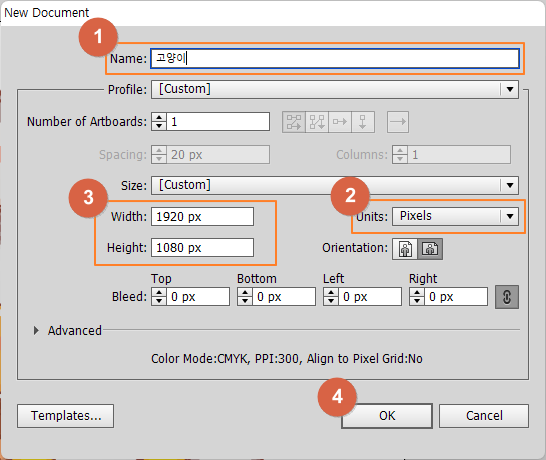Decrease the Left bleed value
Viewport: 546px width, 460px height.
(331, 301)
